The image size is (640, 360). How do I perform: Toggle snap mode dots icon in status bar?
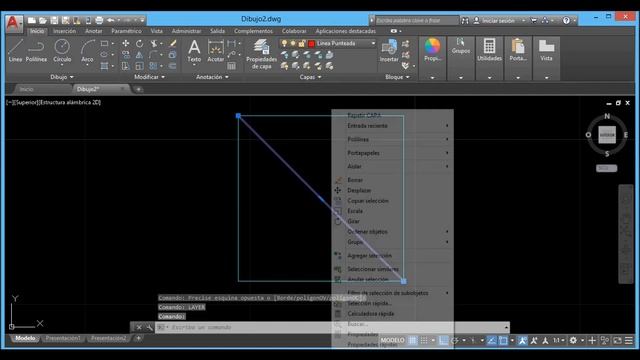pos(424,340)
